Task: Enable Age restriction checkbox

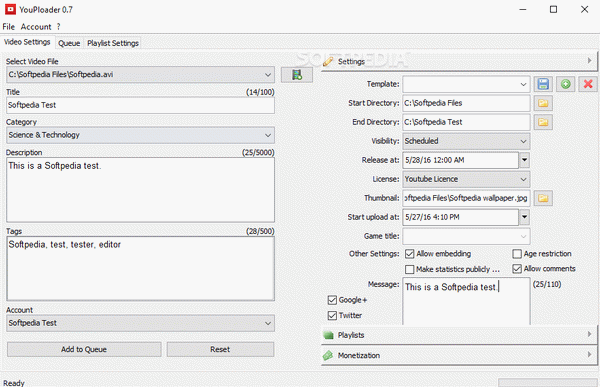Action: coord(517,254)
